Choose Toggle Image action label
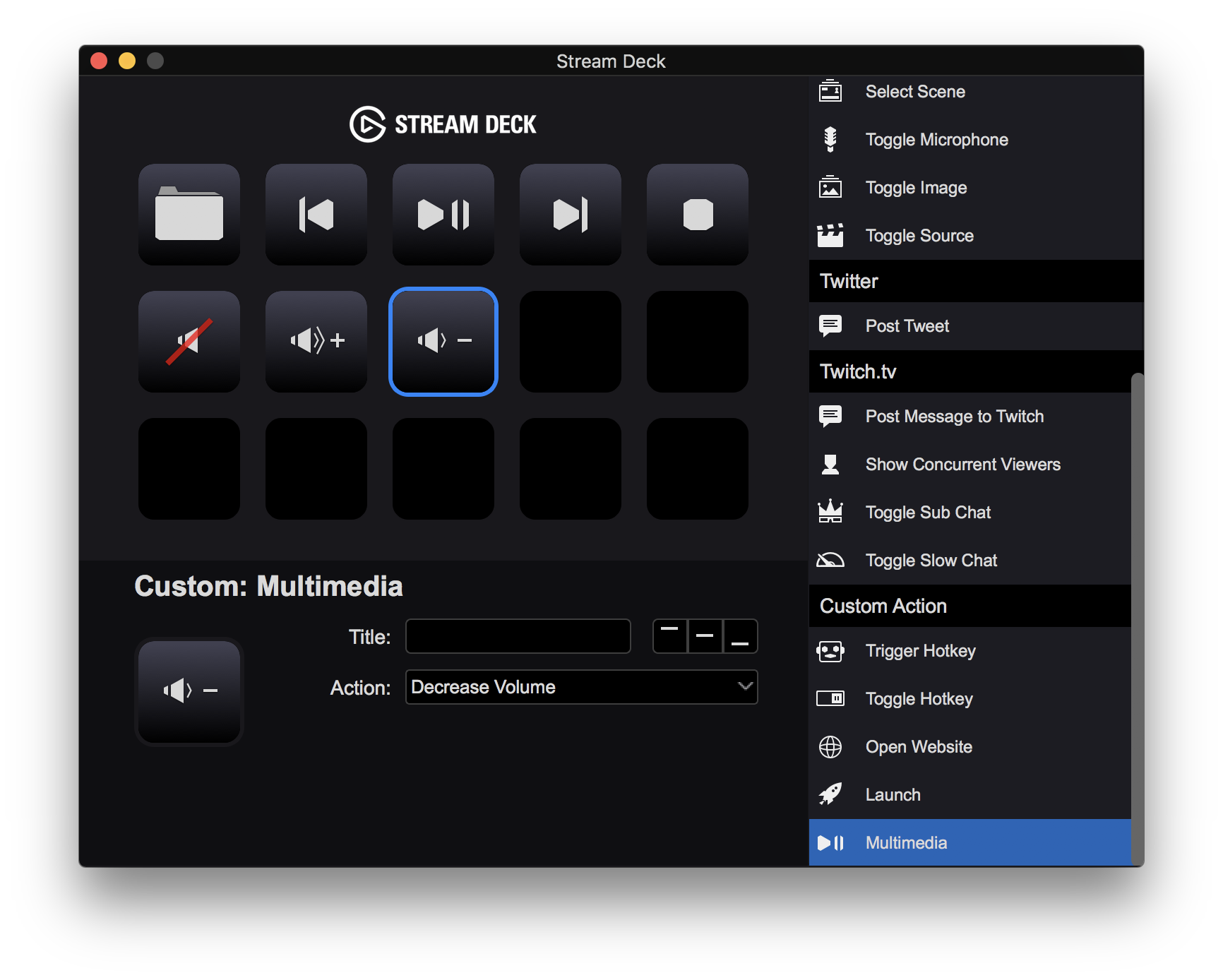Viewport: 1223px width, 980px height. 916,188
